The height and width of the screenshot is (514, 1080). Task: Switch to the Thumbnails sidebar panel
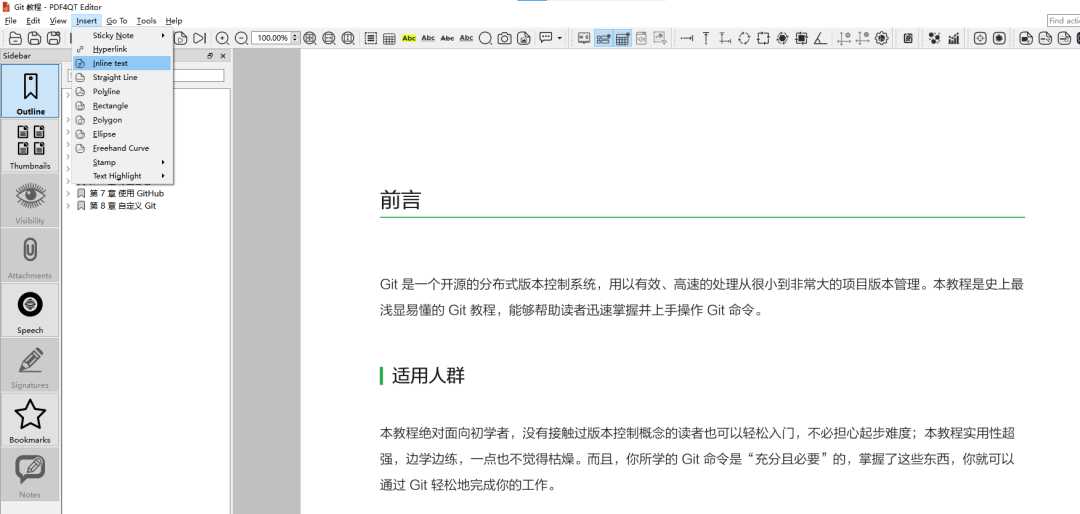[x=30, y=146]
